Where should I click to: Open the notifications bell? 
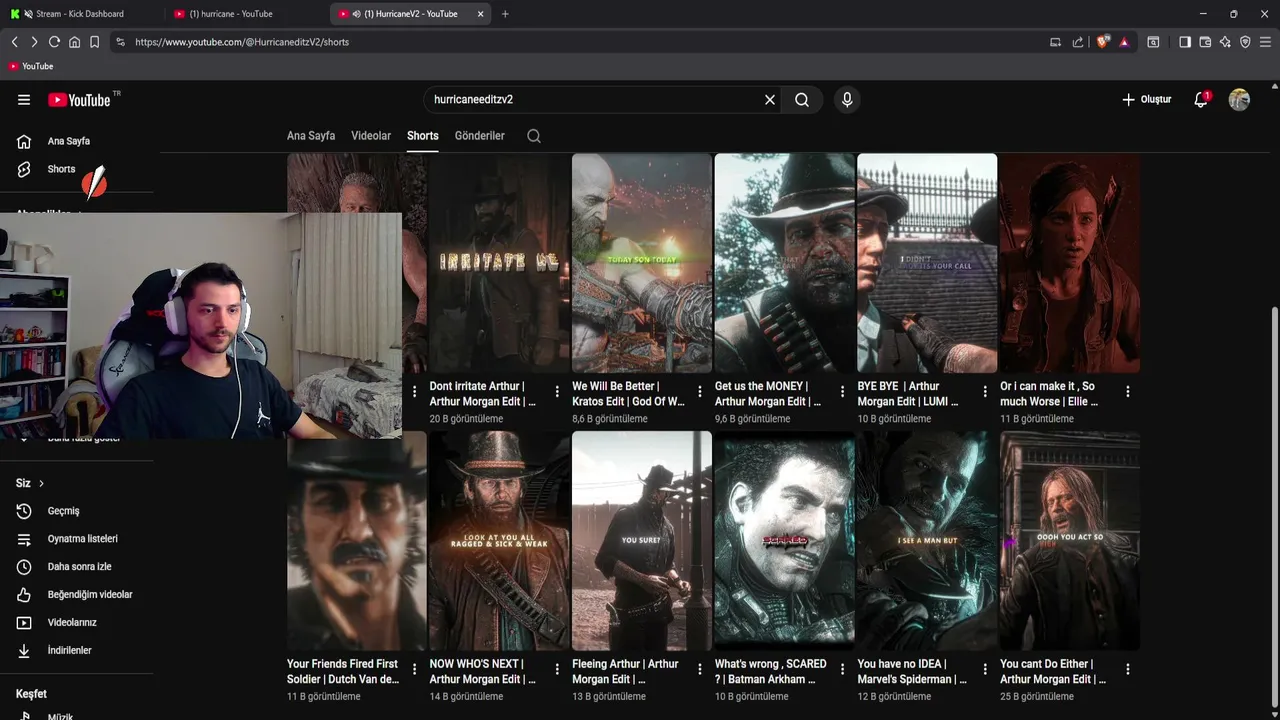pos(1201,100)
